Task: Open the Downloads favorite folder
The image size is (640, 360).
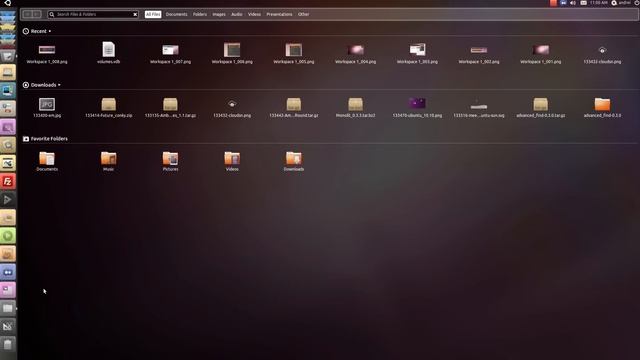Action: tap(293, 158)
